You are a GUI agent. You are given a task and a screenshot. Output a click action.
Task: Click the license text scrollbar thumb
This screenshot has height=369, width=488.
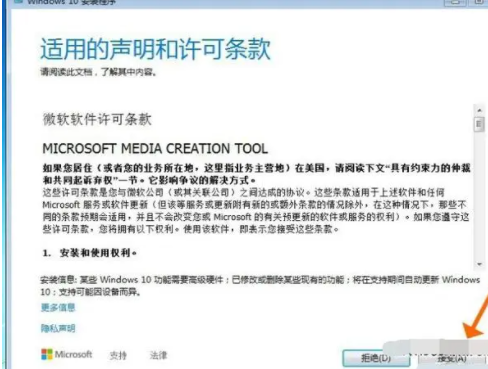point(479,124)
